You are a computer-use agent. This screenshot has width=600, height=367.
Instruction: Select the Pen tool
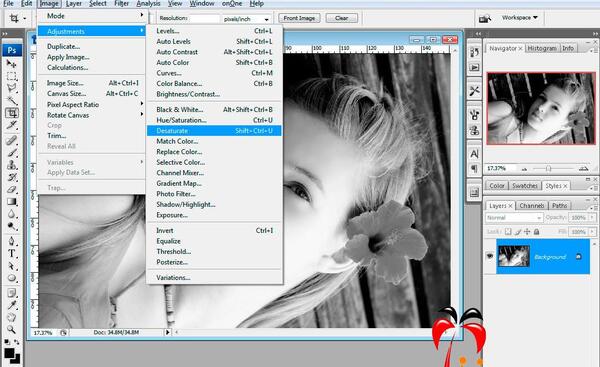click(x=11, y=241)
